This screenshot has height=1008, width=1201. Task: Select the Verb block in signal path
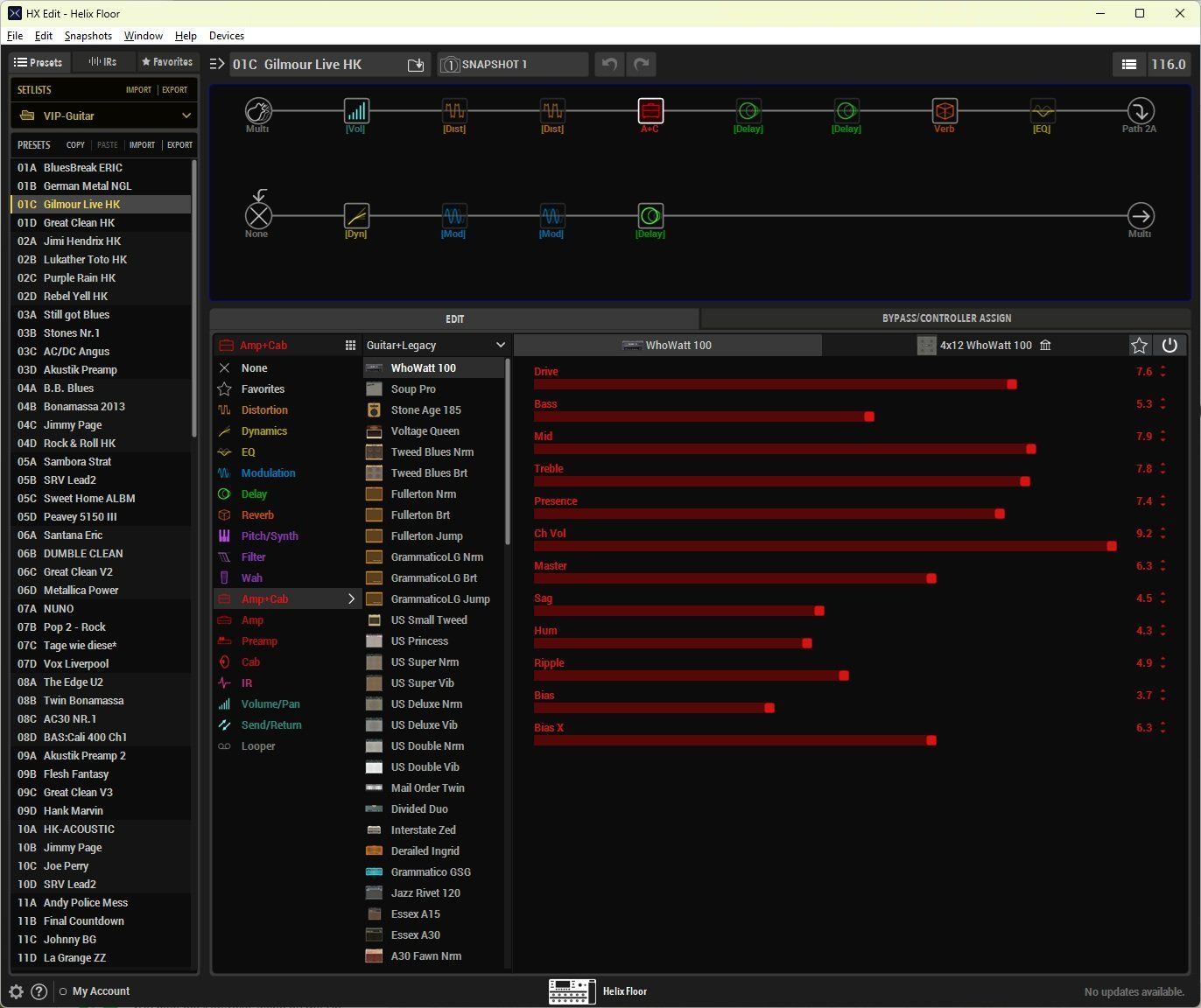click(x=945, y=111)
